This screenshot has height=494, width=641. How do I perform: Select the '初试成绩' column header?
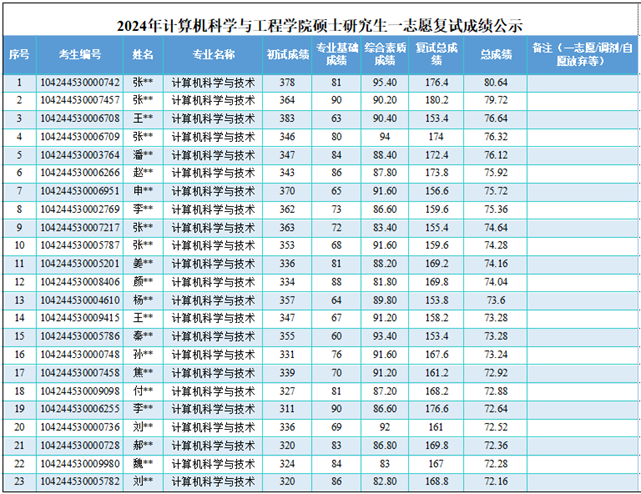click(x=287, y=54)
